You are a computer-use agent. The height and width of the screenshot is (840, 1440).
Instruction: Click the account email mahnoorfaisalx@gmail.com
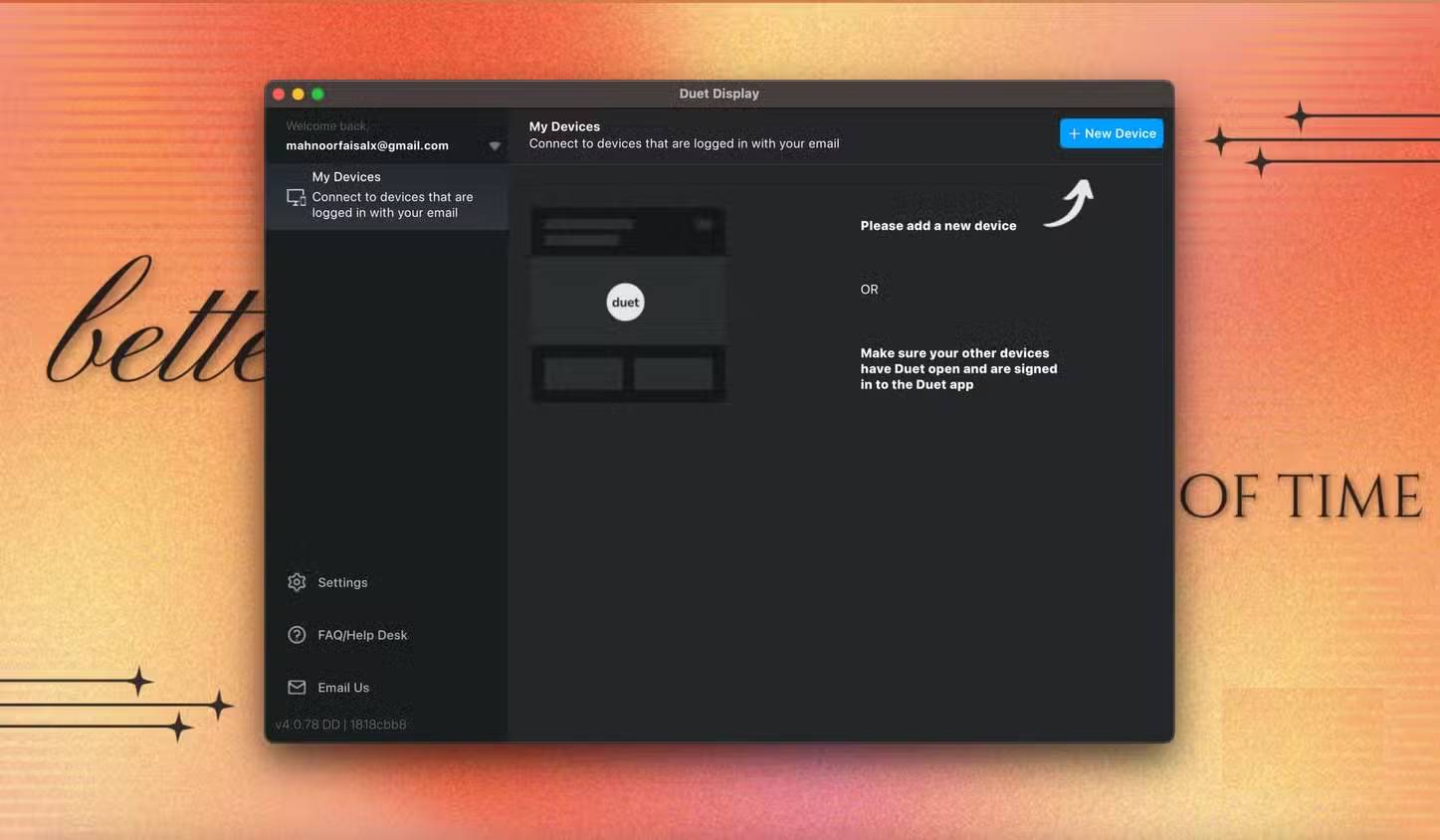(367, 145)
